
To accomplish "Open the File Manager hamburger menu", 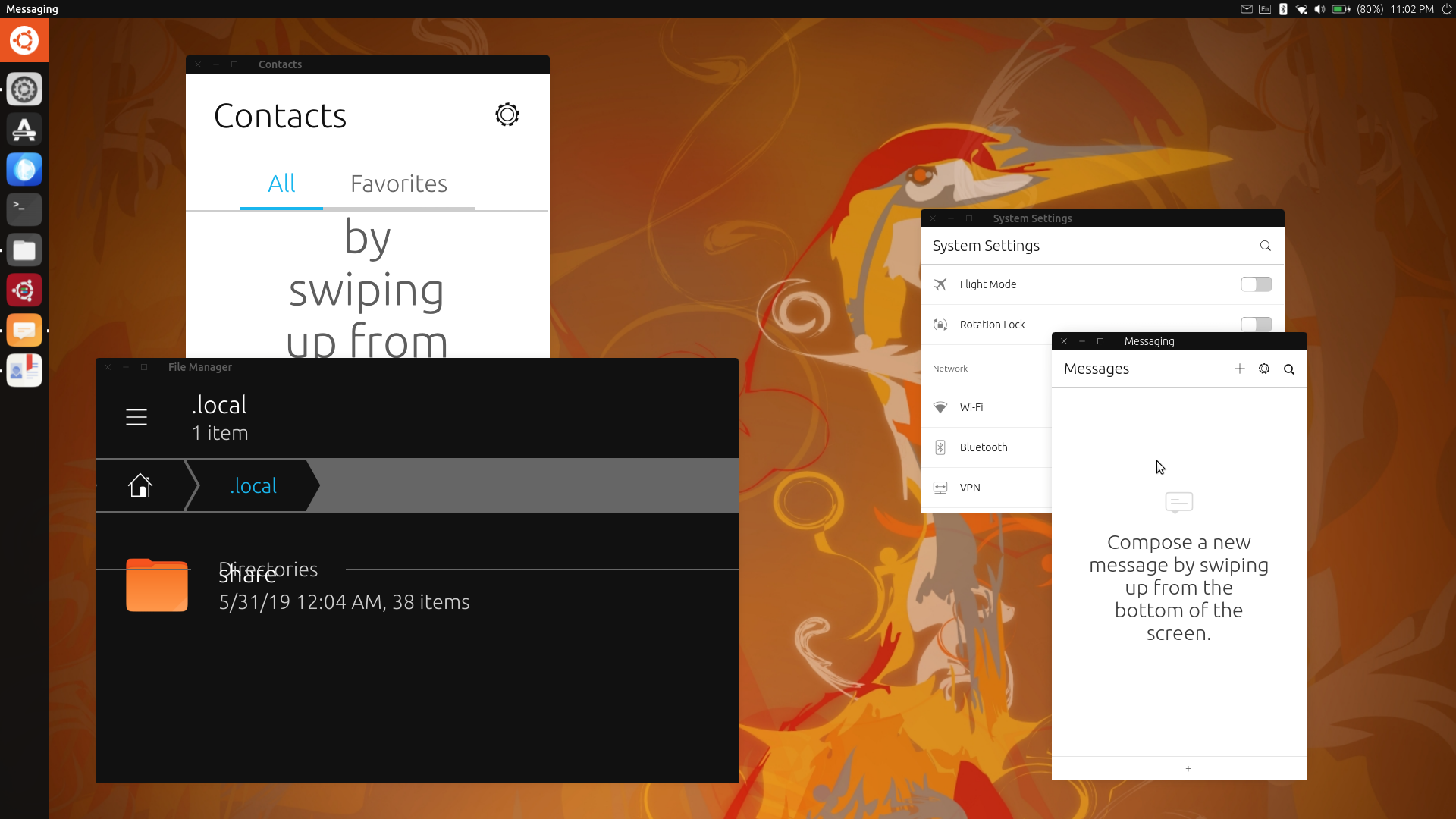I will coord(136,416).
